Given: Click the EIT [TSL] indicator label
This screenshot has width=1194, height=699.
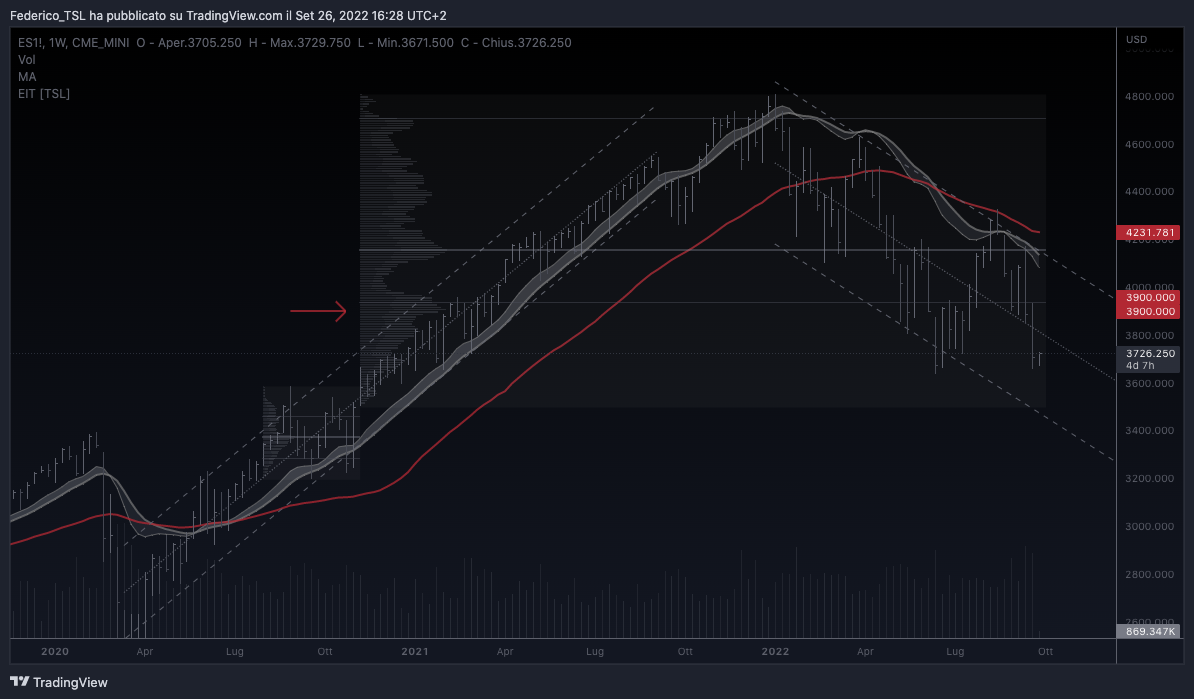Looking at the screenshot, I should tap(44, 94).
